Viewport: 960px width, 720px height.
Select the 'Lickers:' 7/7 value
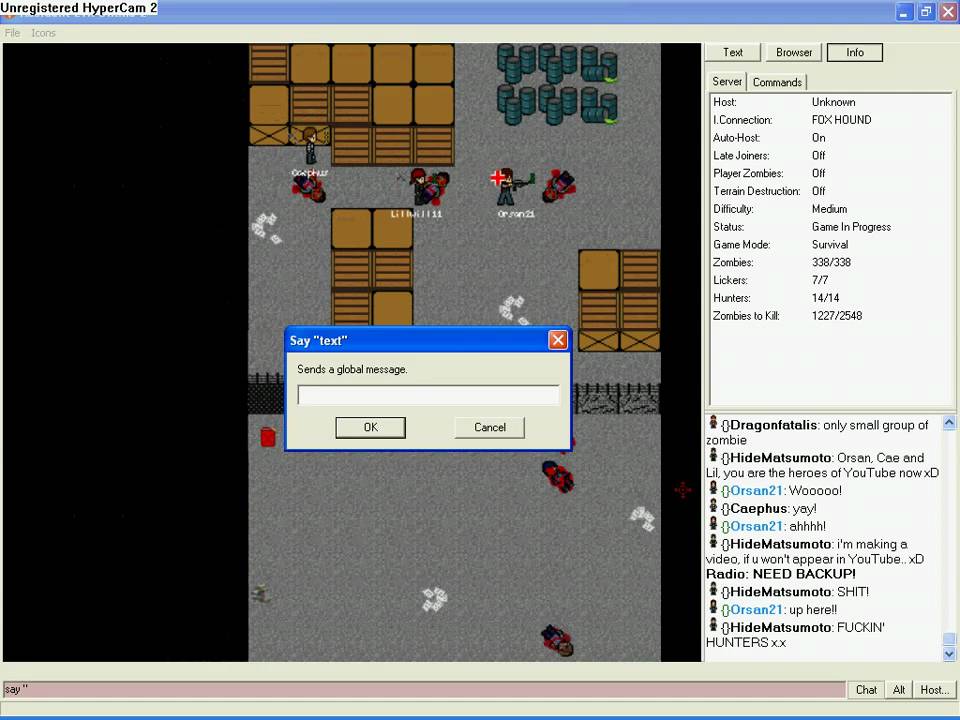tap(820, 280)
